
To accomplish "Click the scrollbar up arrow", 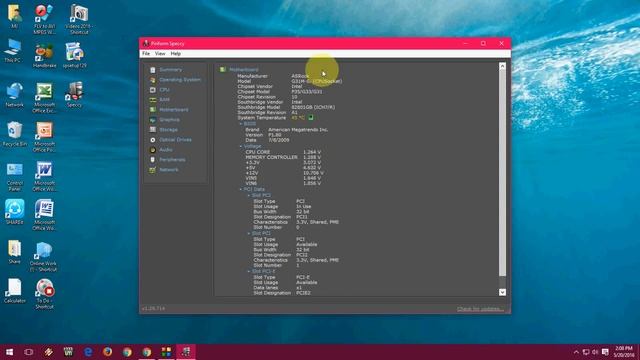I will click(502, 66).
